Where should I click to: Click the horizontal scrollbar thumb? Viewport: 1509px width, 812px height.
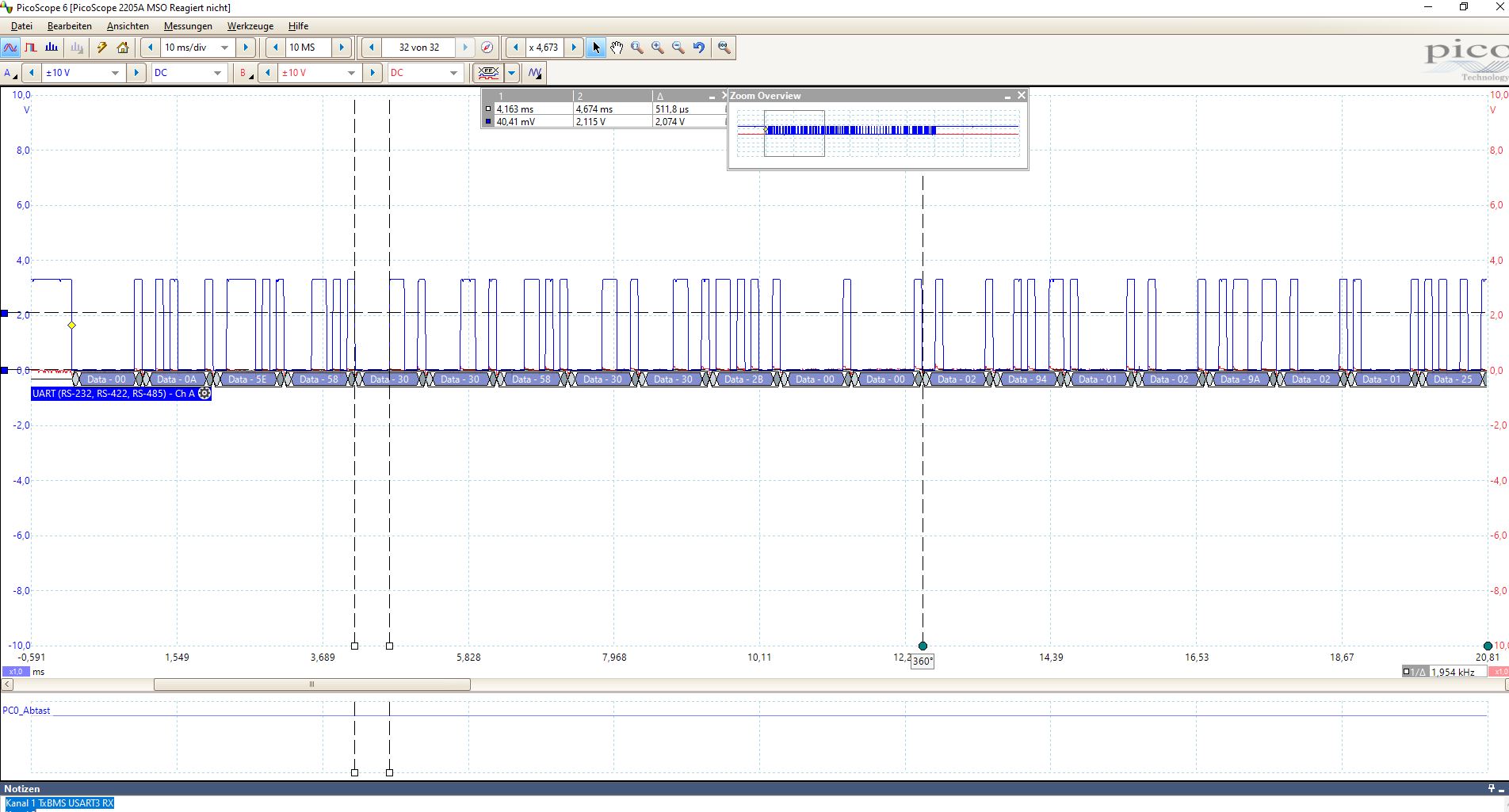(x=311, y=684)
